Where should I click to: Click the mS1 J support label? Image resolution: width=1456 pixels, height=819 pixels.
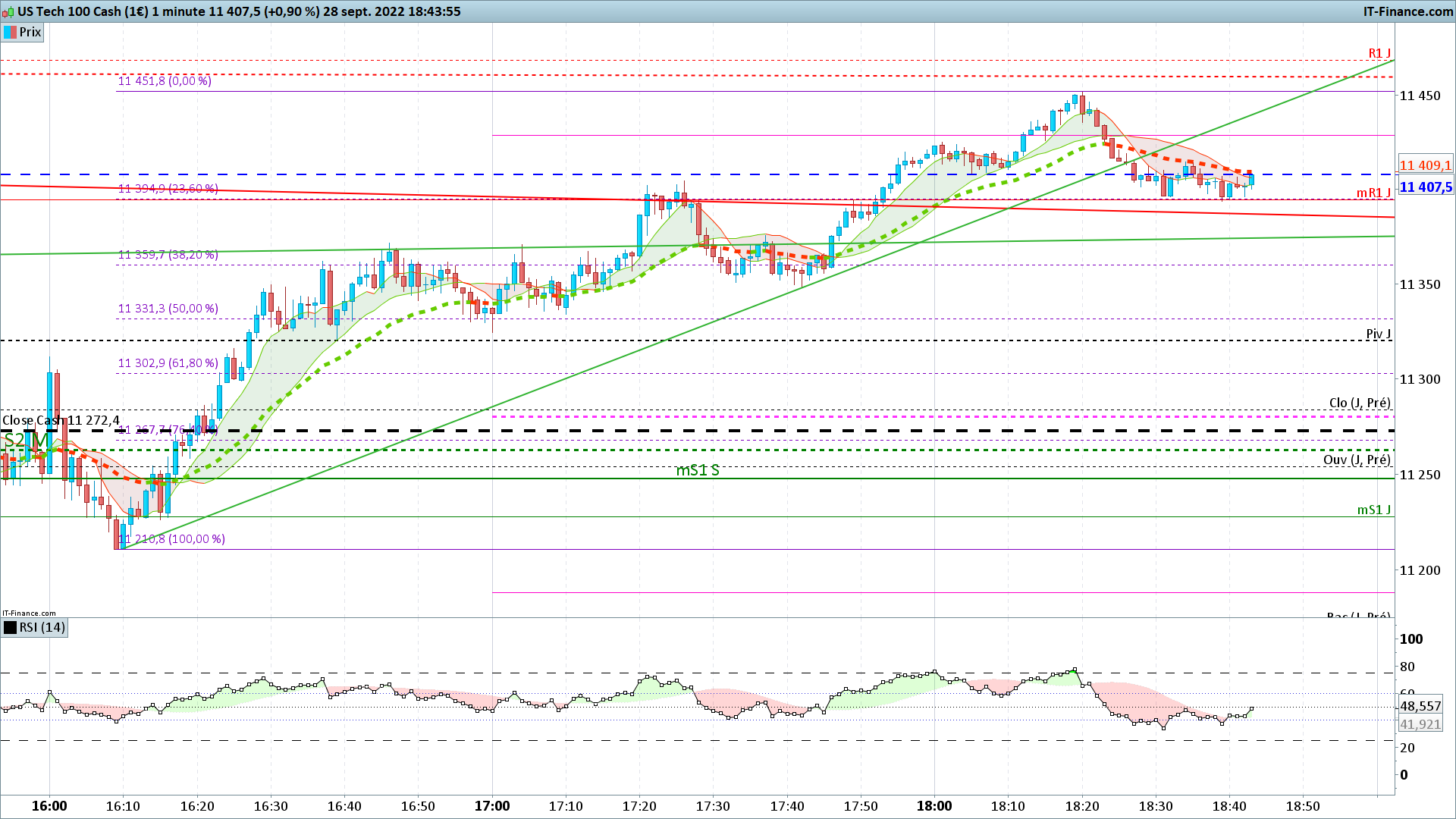click(1374, 510)
